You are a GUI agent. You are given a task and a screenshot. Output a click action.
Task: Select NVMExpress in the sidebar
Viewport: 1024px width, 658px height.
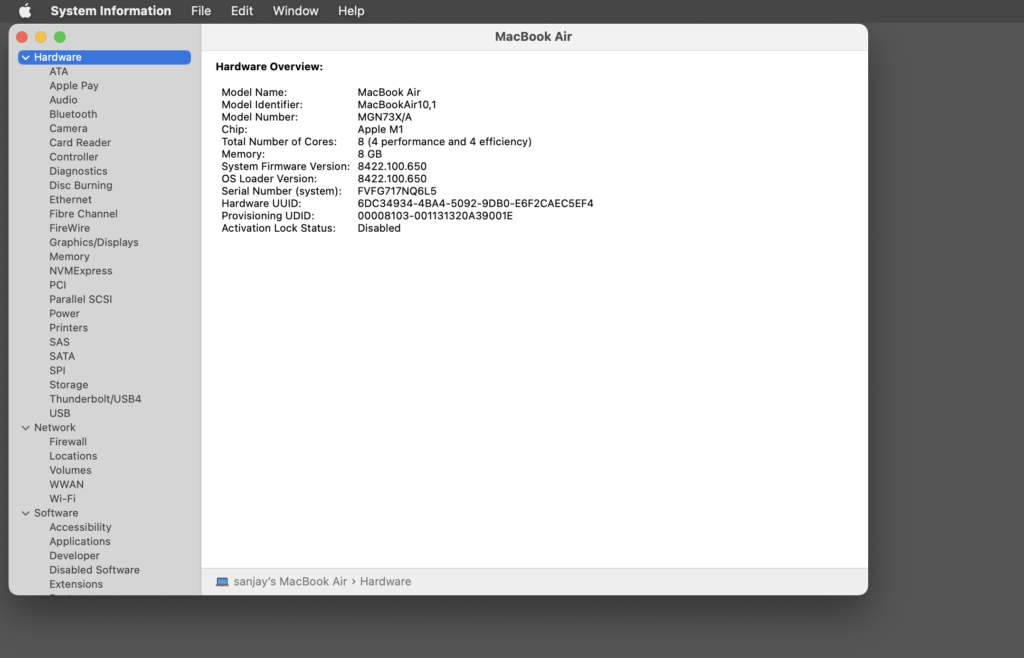click(81, 271)
